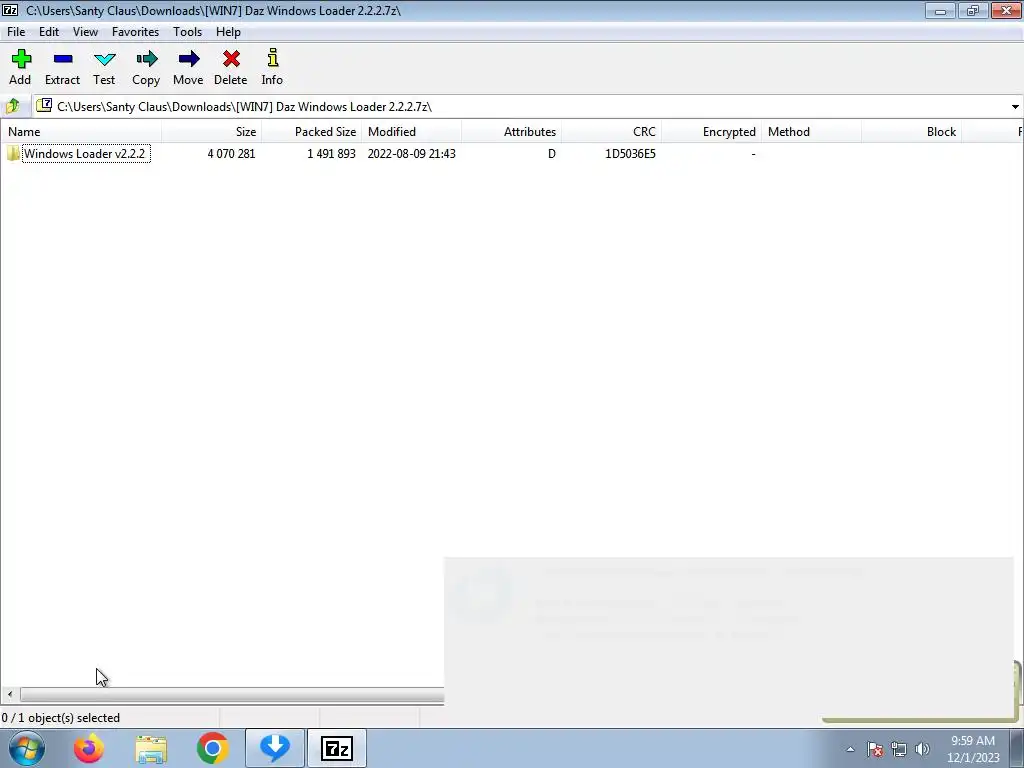
Task: Click the horizontal scrollbar left arrow
Action: 10,694
